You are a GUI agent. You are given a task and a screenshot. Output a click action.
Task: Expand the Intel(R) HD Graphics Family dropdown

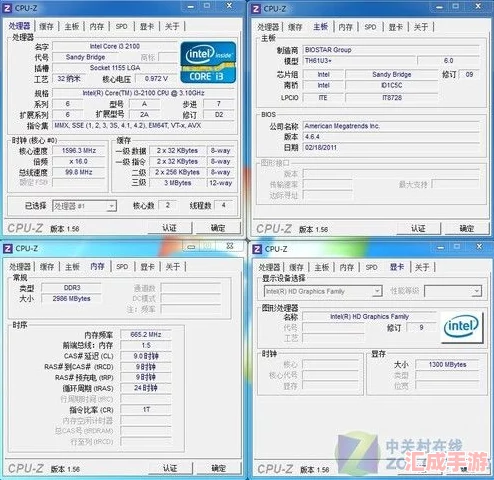(x=377, y=291)
